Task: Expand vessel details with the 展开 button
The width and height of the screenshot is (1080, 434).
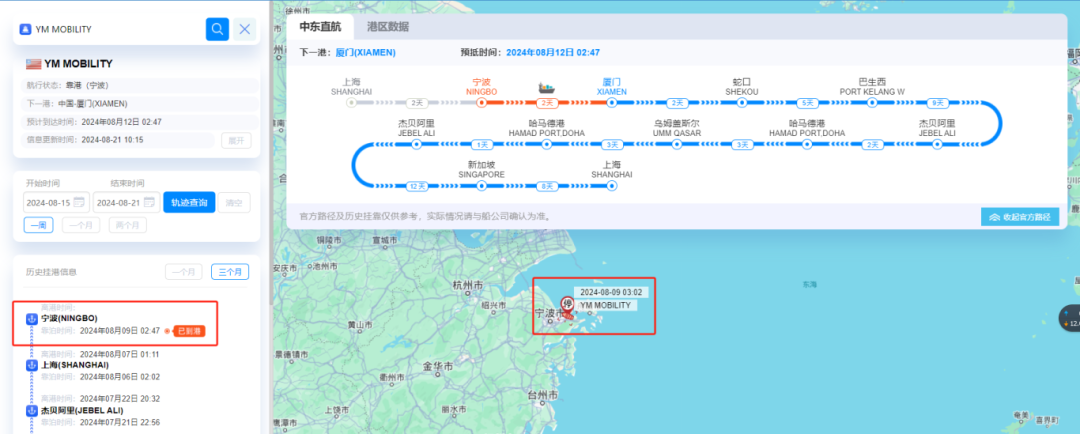Action: tap(236, 141)
